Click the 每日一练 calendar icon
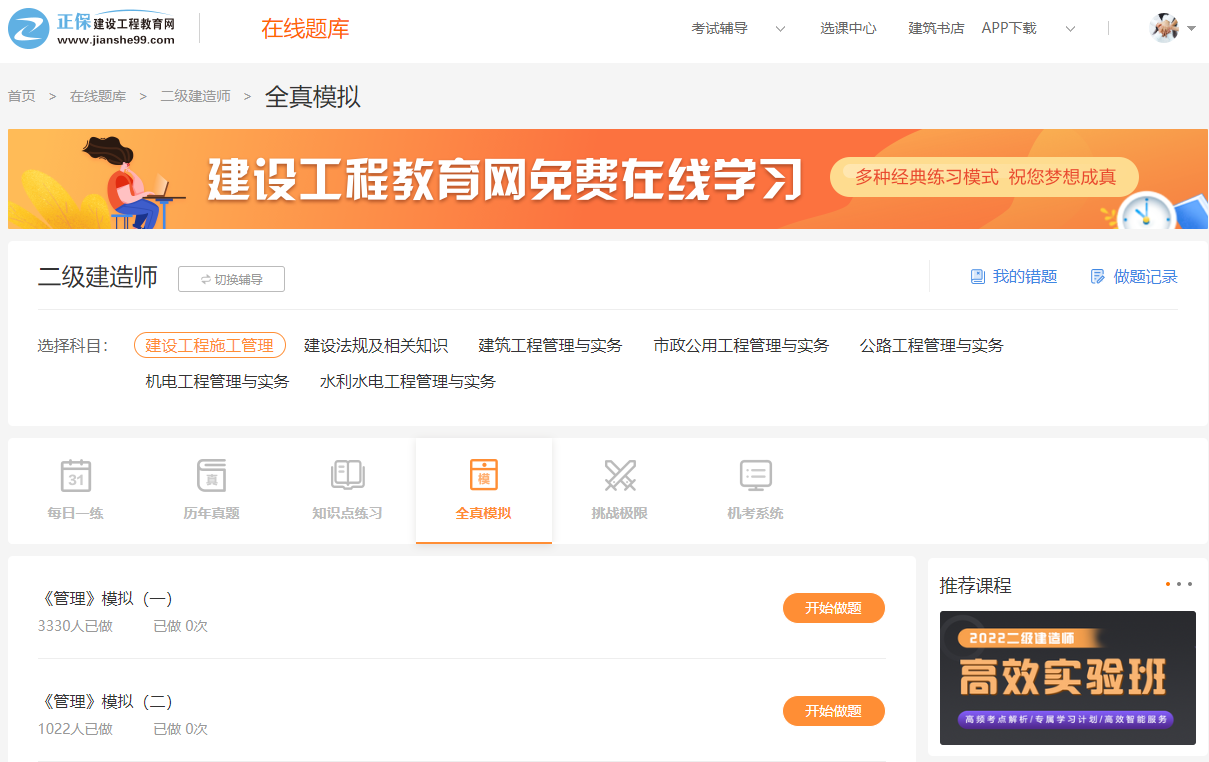1209x762 pixels. (x=76, y=476)
